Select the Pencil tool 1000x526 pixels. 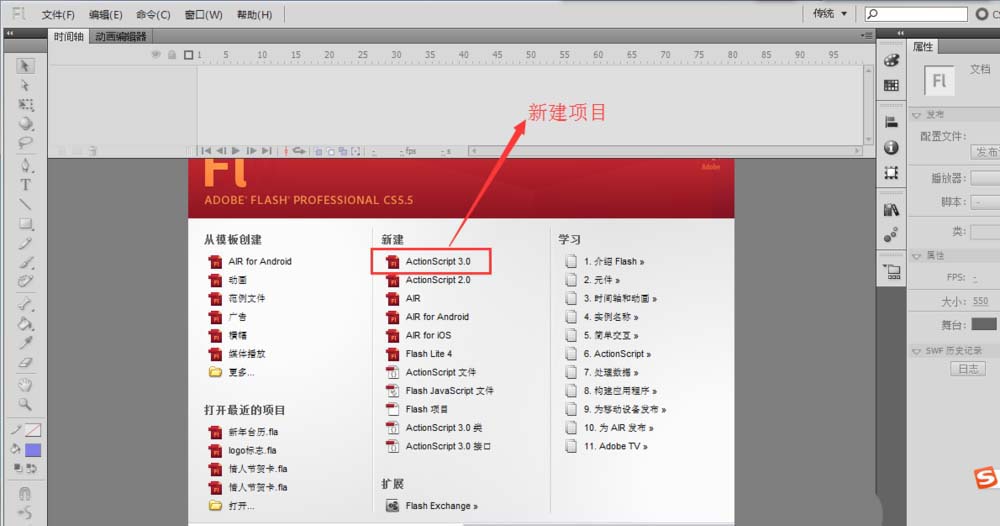[x=26, y=243]
